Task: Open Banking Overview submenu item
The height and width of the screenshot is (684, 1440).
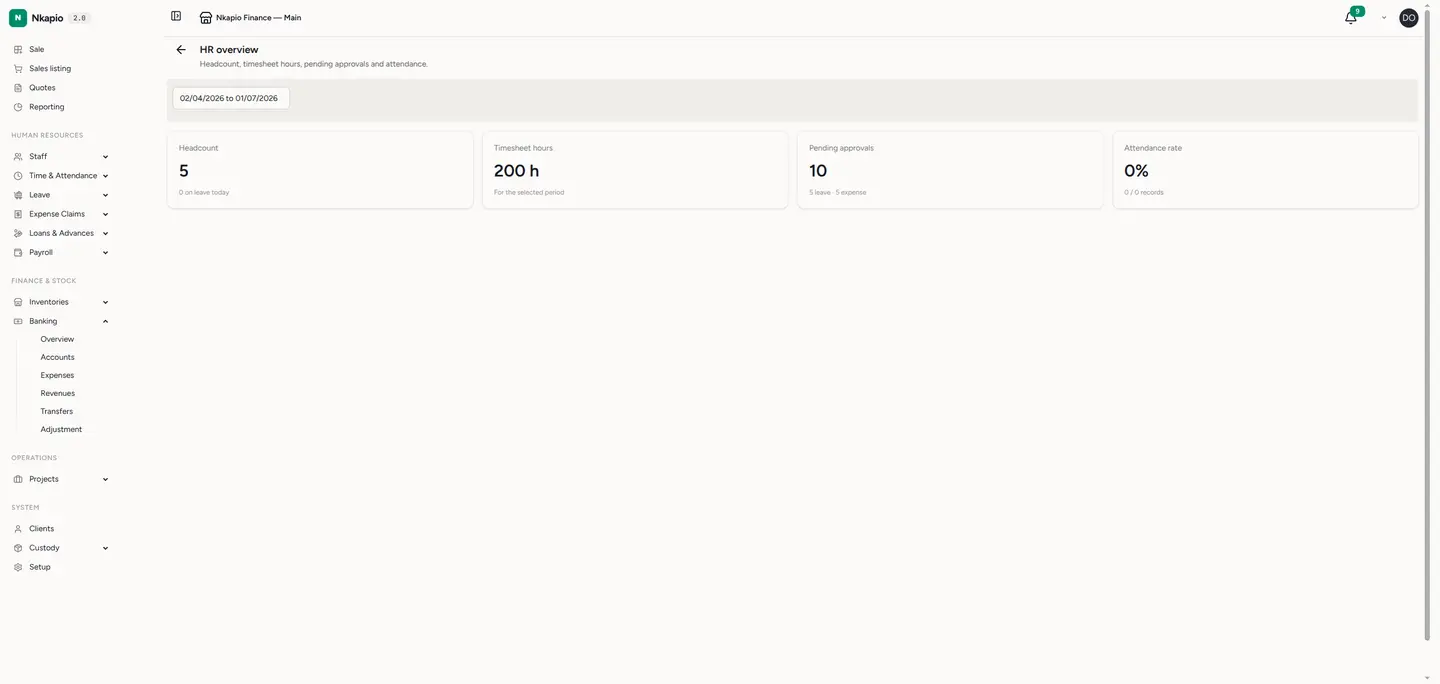Action: click(x=57, y=339)
